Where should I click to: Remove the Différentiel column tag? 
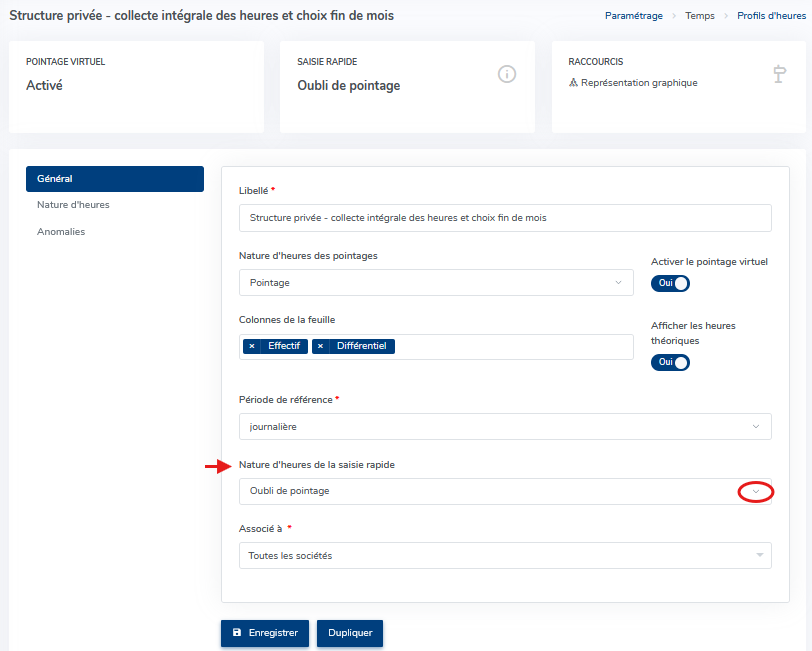pos(321,346)
